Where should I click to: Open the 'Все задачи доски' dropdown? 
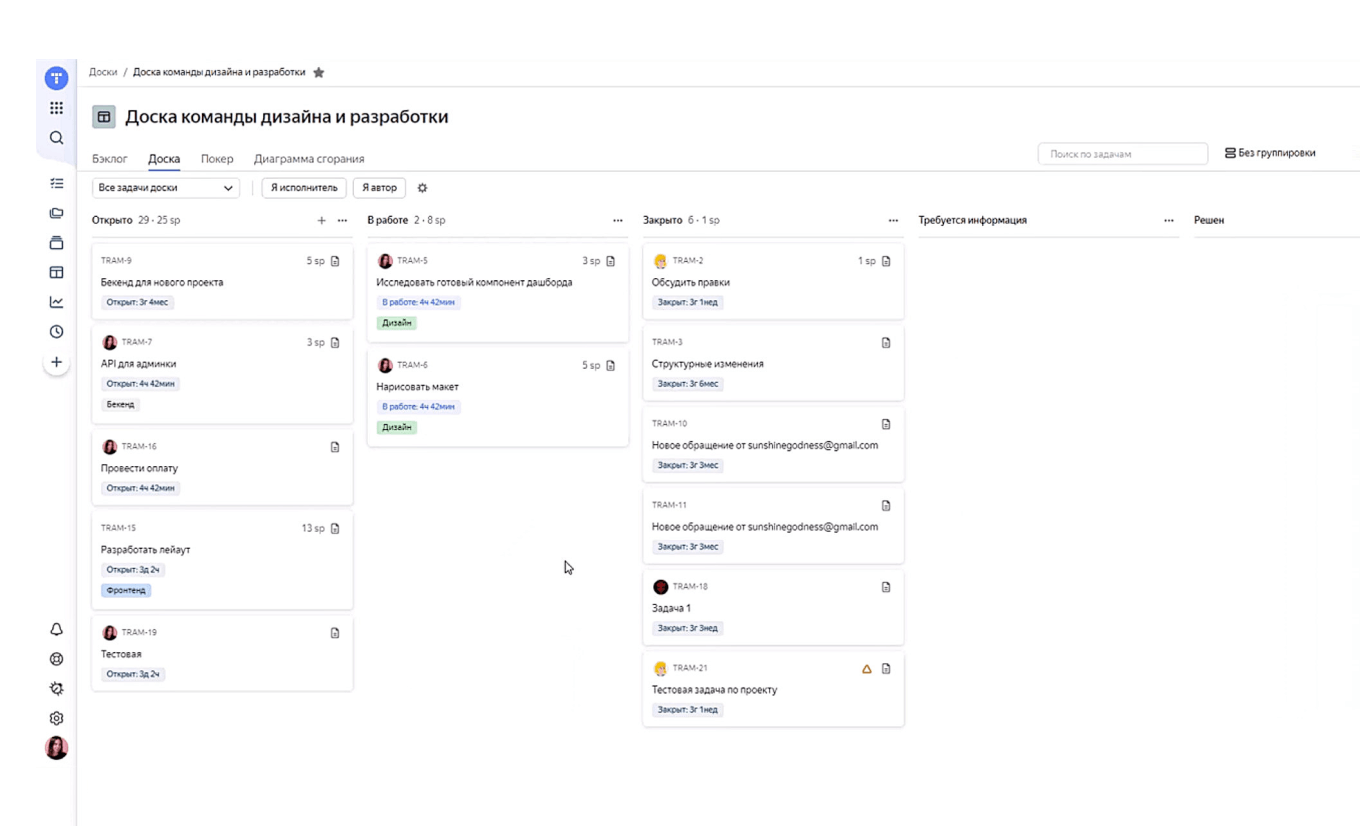pos(165,188)
